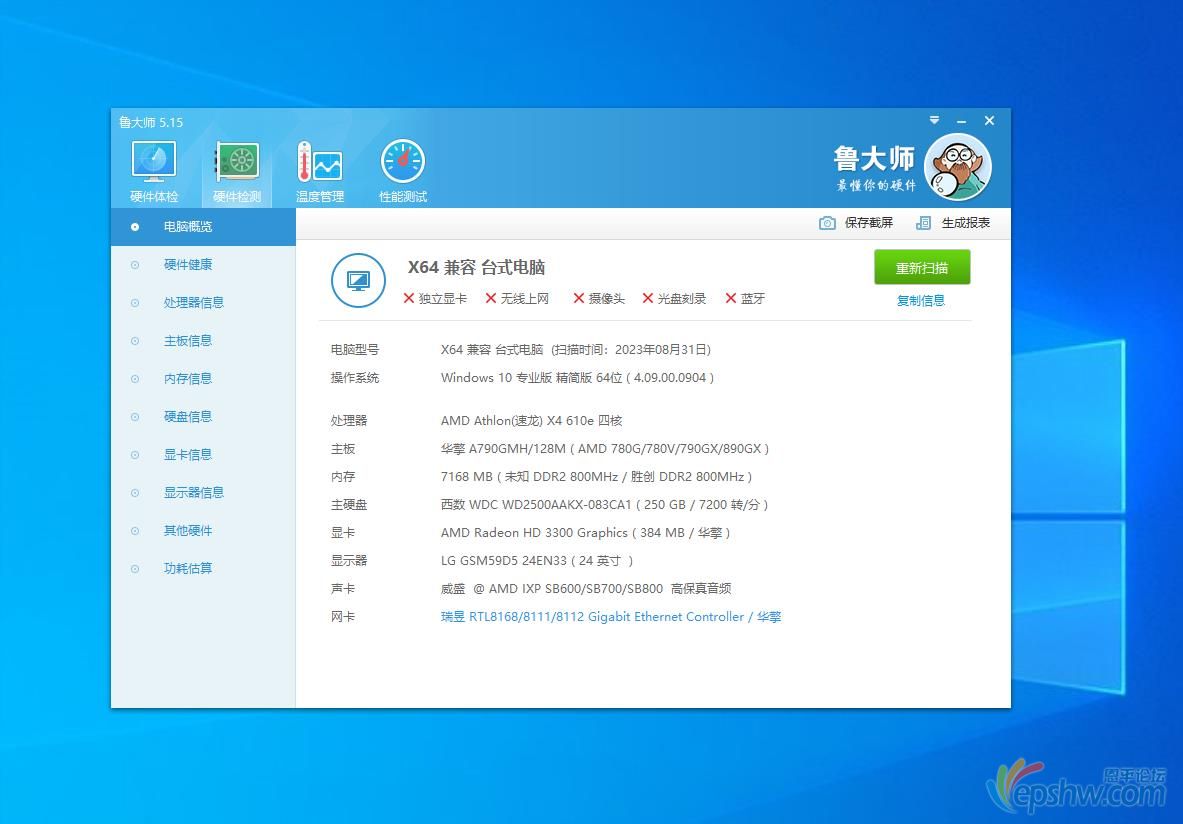Select the LG GSM59D5 24EN33 monitor text

tap(537, 561)
